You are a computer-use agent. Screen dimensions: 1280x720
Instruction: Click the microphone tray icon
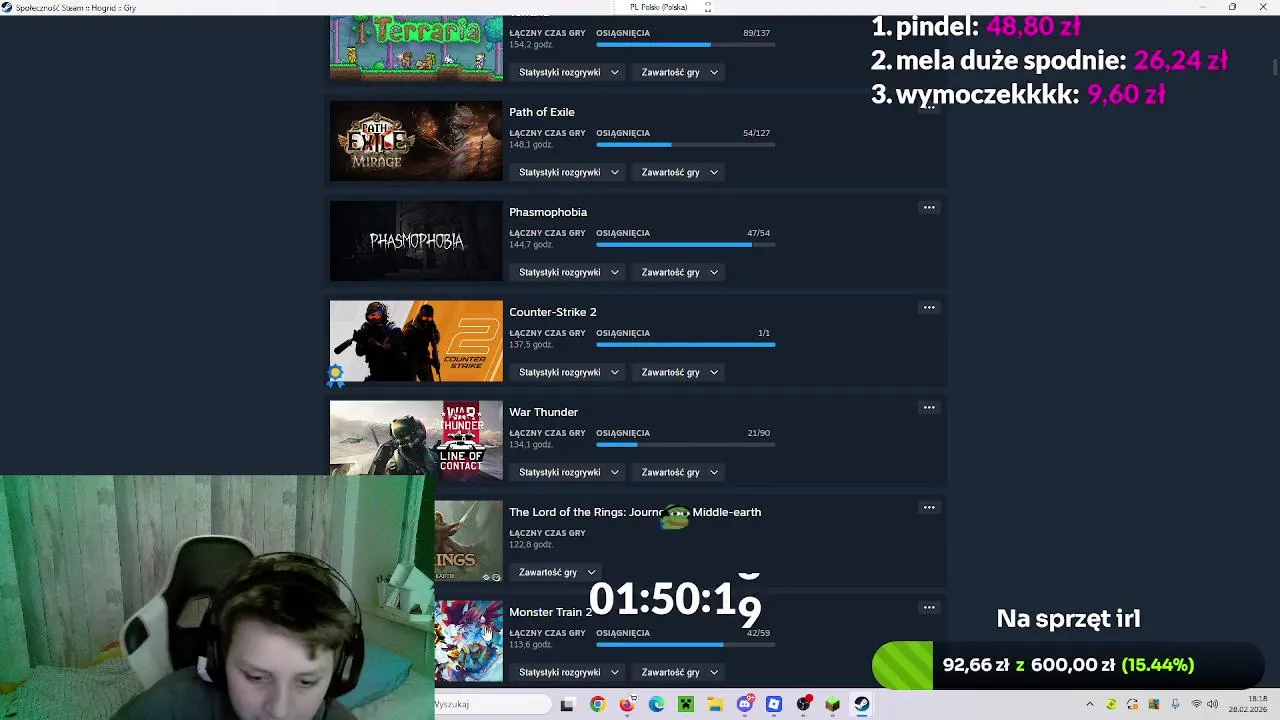(x=1175, y=704)
